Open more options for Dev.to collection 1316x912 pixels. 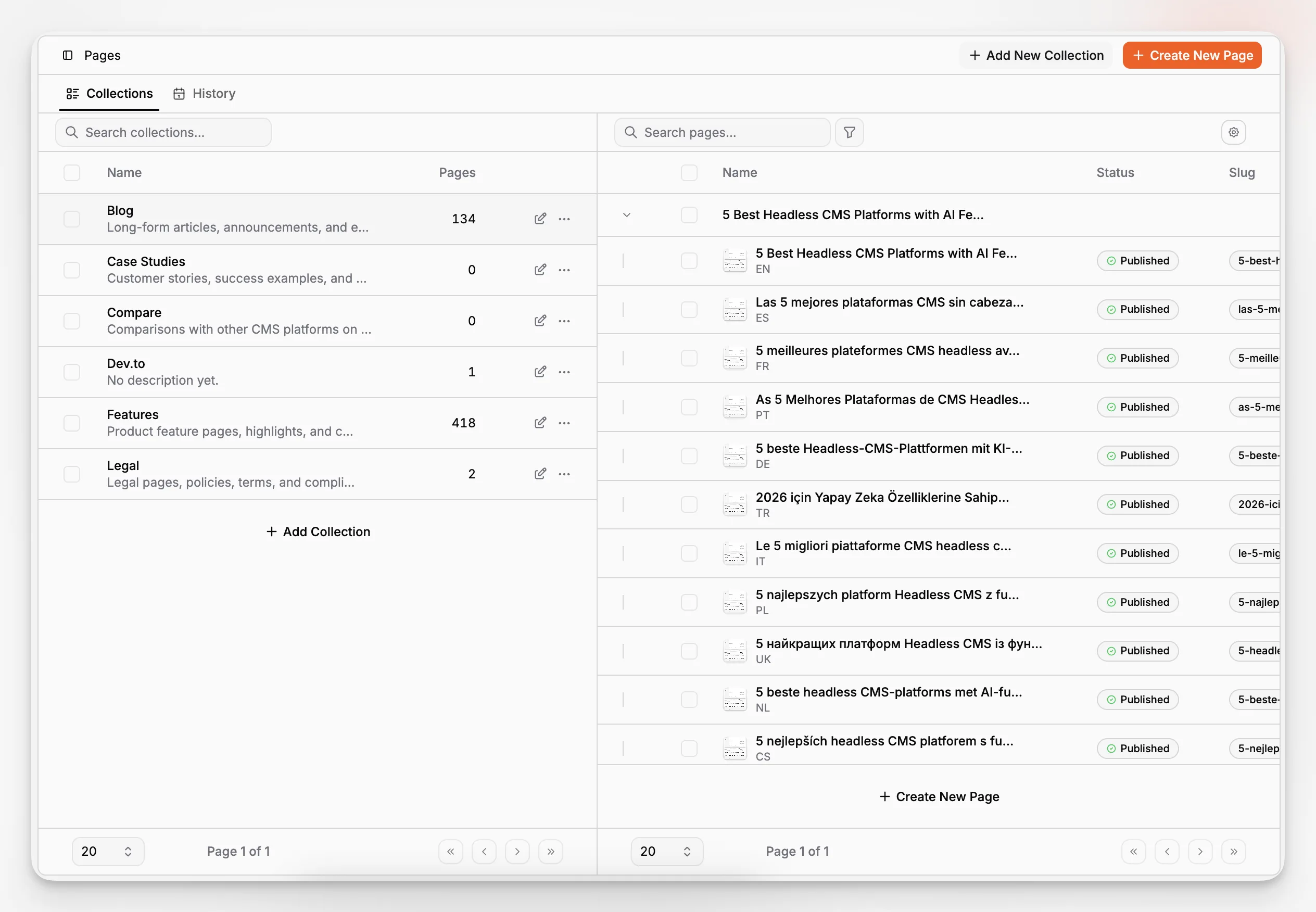click(x=565, y=372)
